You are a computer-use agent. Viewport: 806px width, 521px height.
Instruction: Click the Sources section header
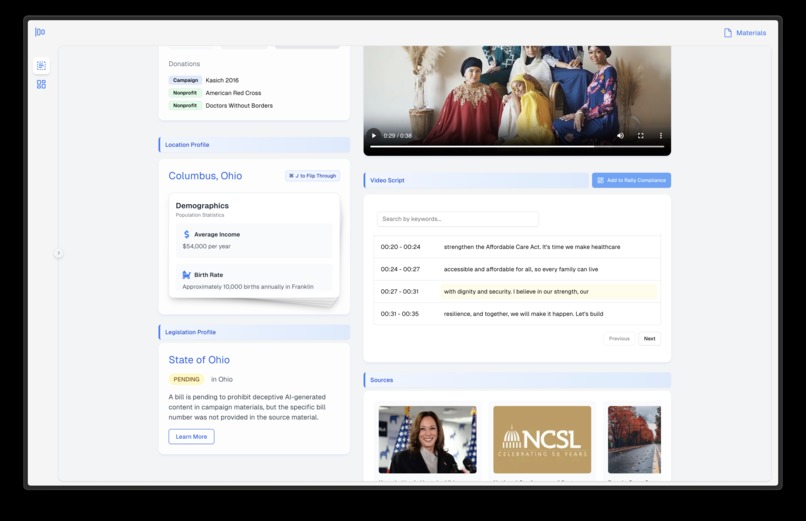(x=517, y=380)
